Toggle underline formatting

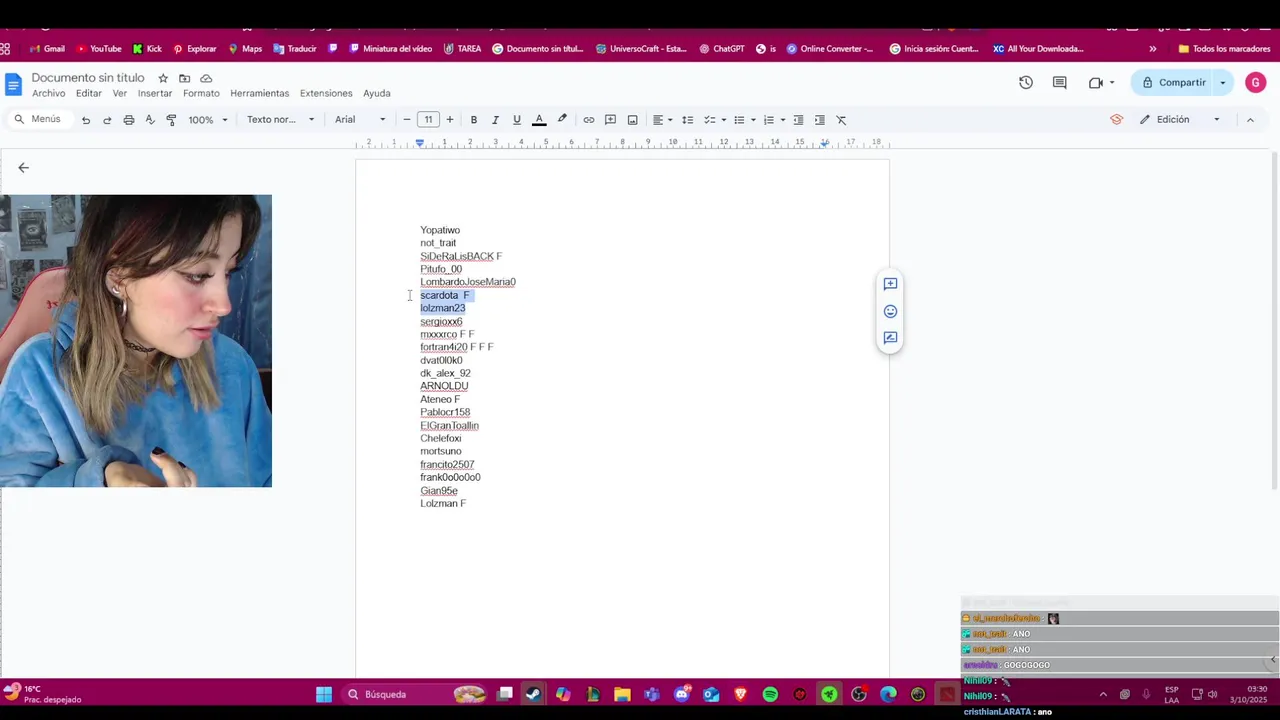[517, 120]
